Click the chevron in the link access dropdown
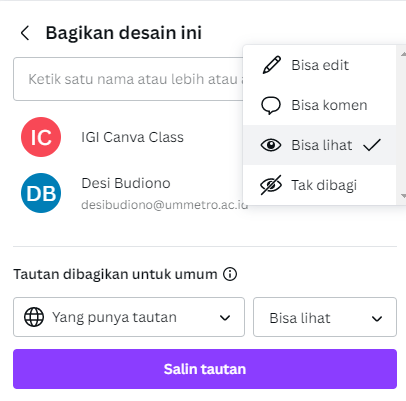The height and width of the screenshot is (401, 406). click(225, 318)
